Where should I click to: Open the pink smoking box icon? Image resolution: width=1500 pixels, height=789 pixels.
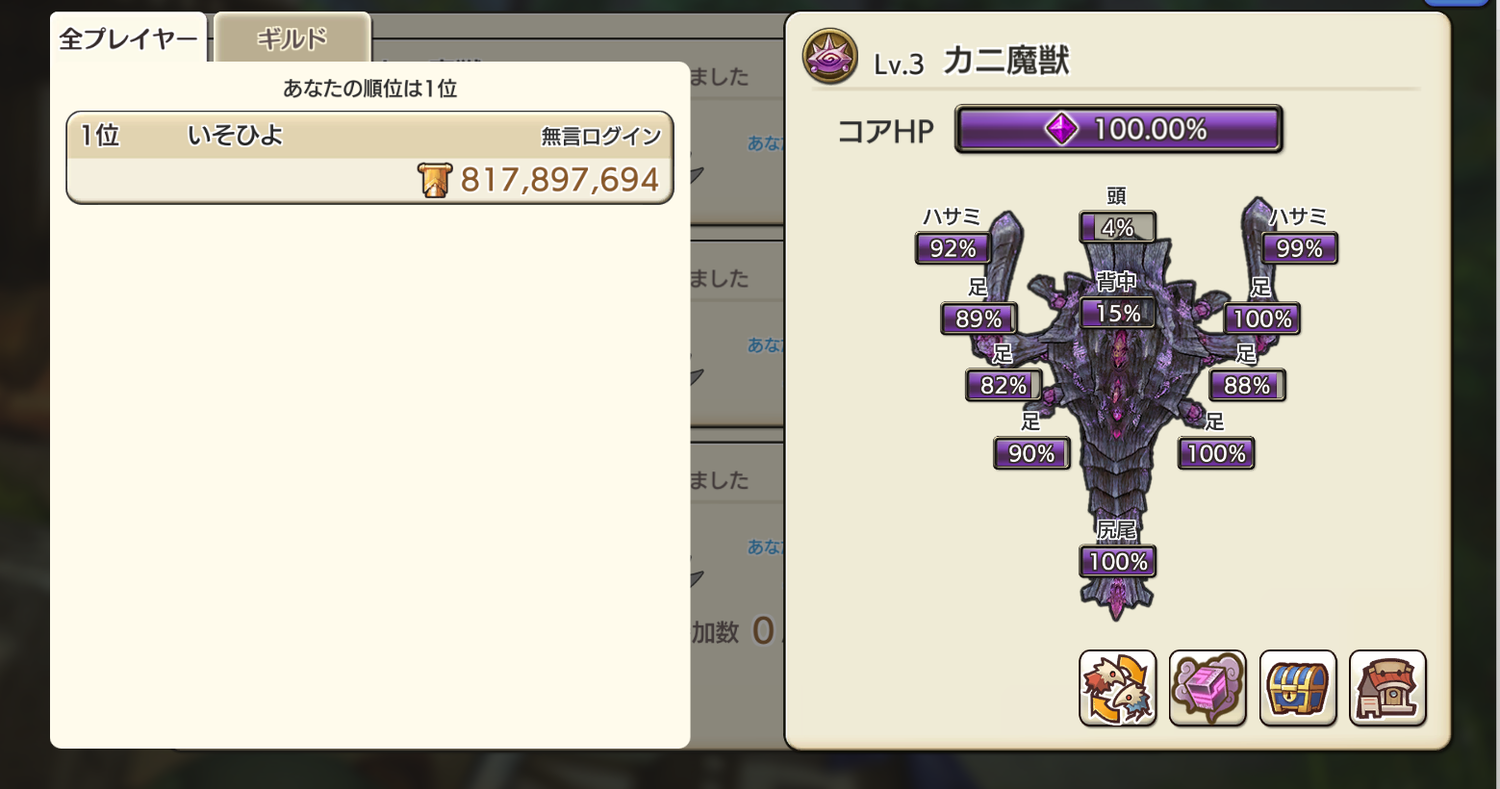point(1207,687)
